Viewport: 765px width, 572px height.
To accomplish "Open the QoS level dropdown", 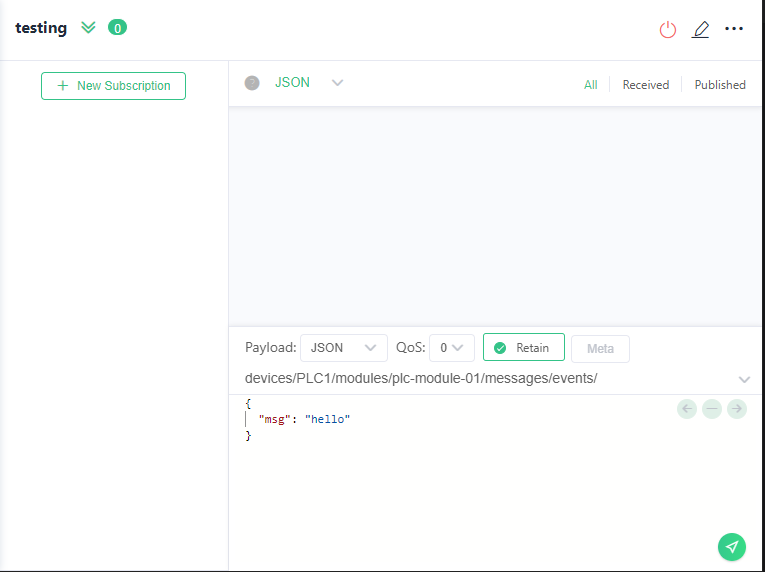I will tap(451, 348).
